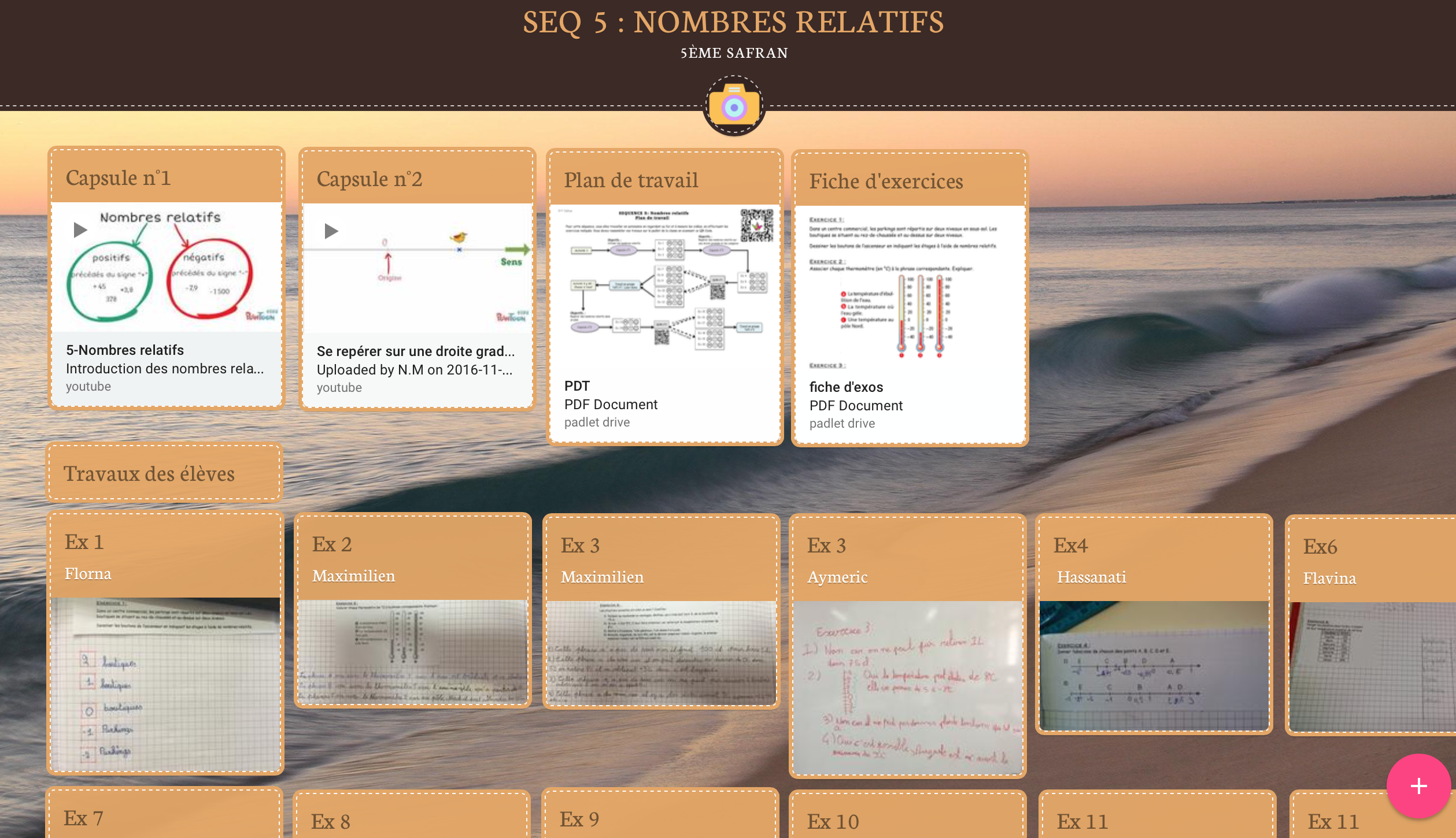Click the board title "SEQ 5 : NOMBRES RELATIFS"
Viewport: 1456px width, 838px height.
coord(733,23)
